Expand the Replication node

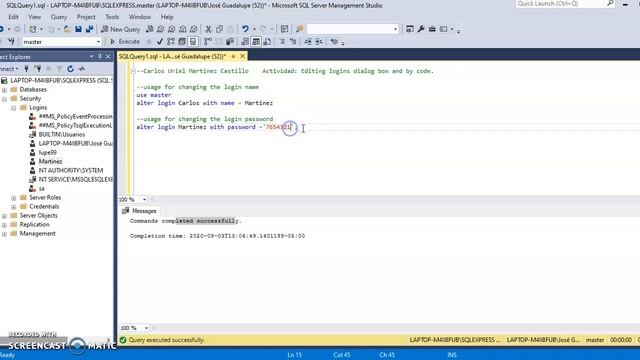[4, 224]
